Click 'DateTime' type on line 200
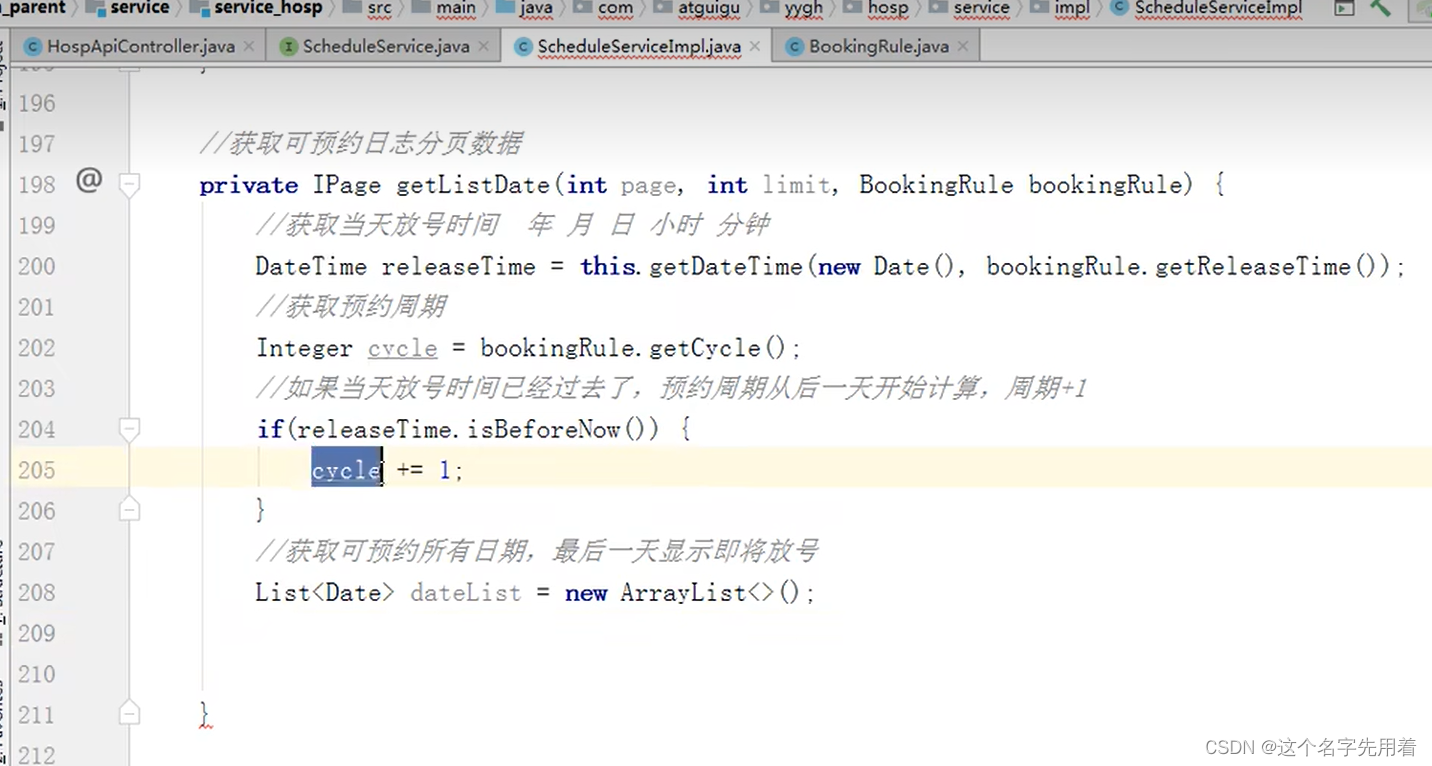 (311, 267)
